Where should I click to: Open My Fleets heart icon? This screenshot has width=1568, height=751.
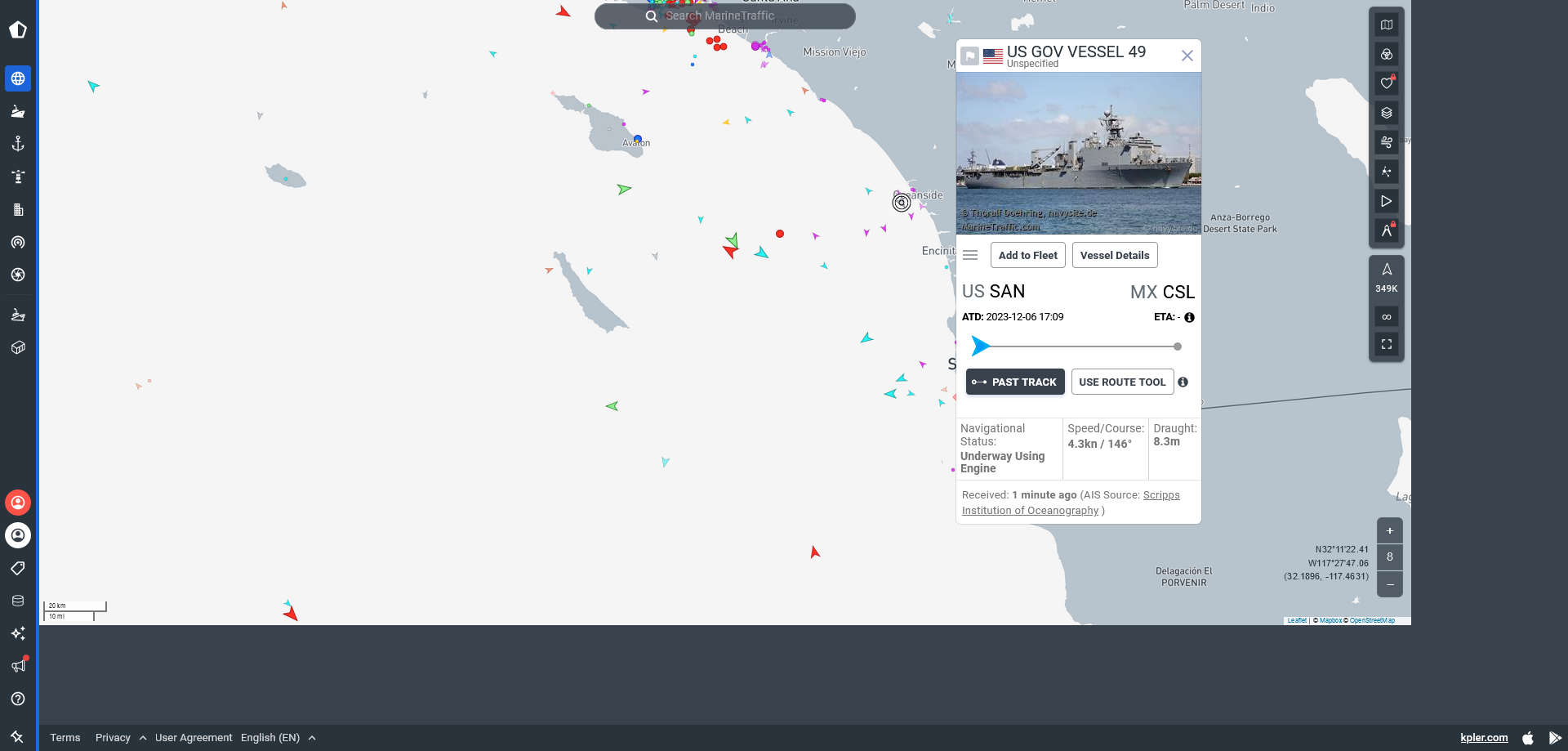(1387, 83)
